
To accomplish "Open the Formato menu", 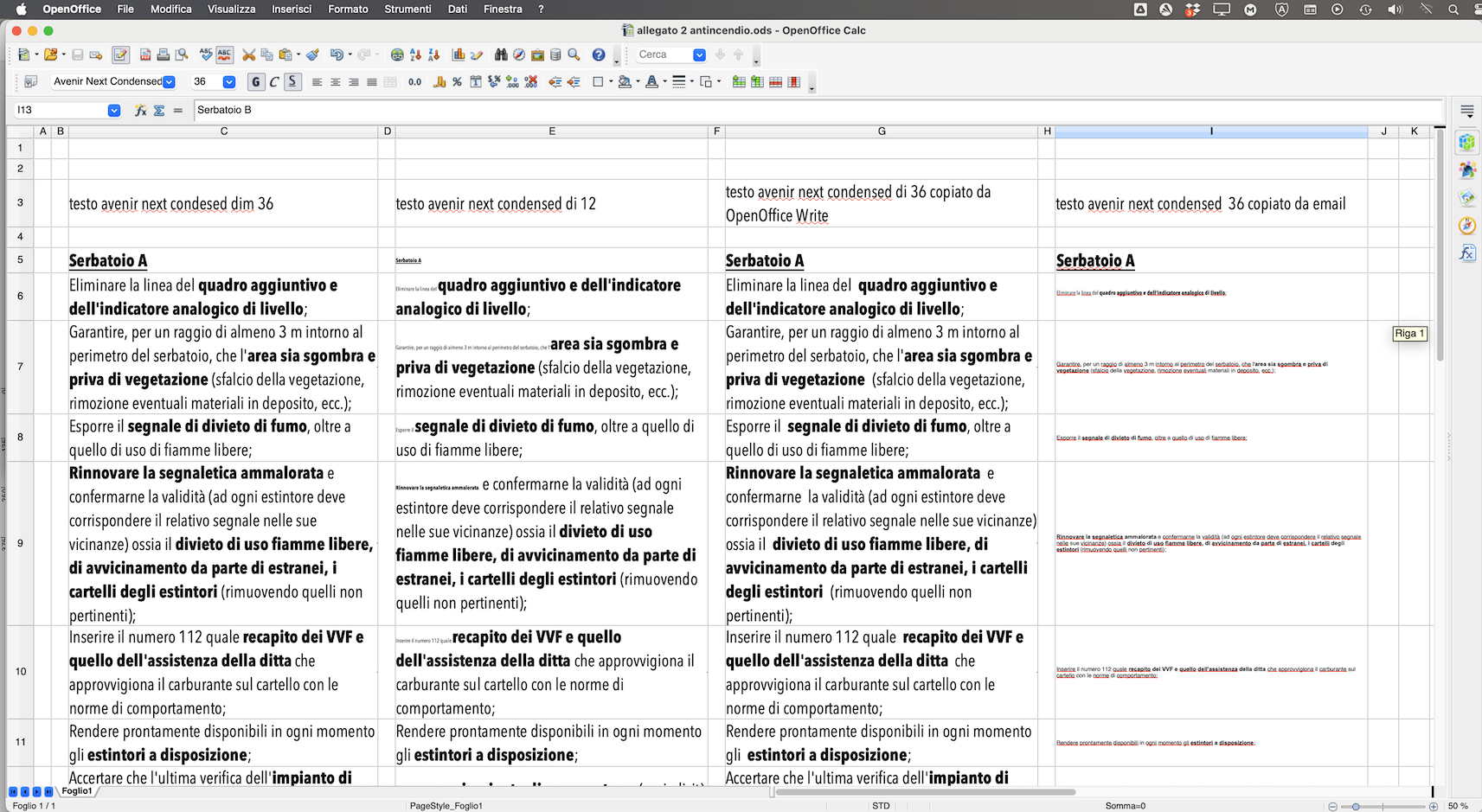I will click(x=348, y=9).
